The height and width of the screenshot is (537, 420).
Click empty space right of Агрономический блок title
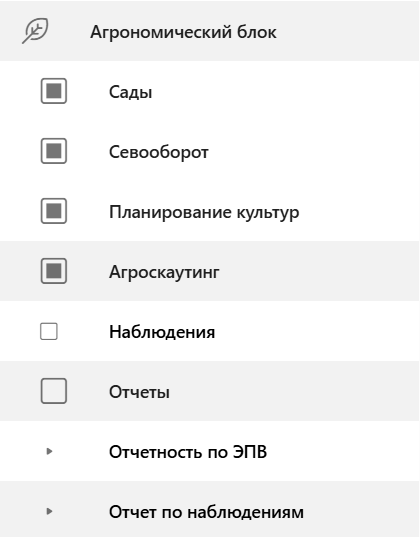coord(346,31)
